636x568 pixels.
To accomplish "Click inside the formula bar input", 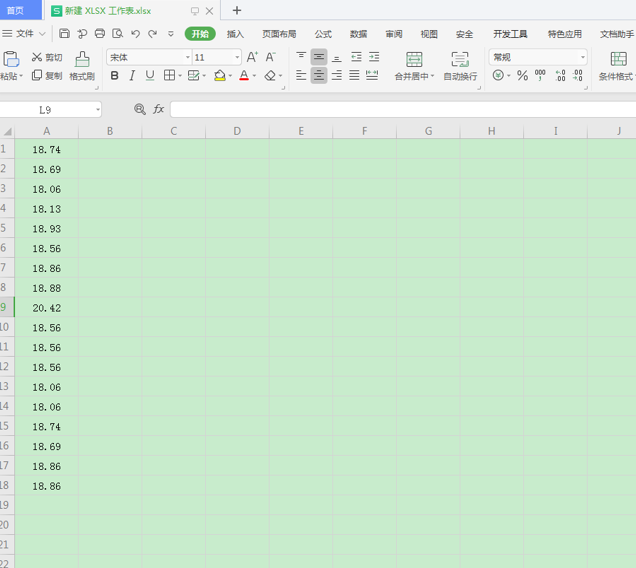I will click(403, 110).
